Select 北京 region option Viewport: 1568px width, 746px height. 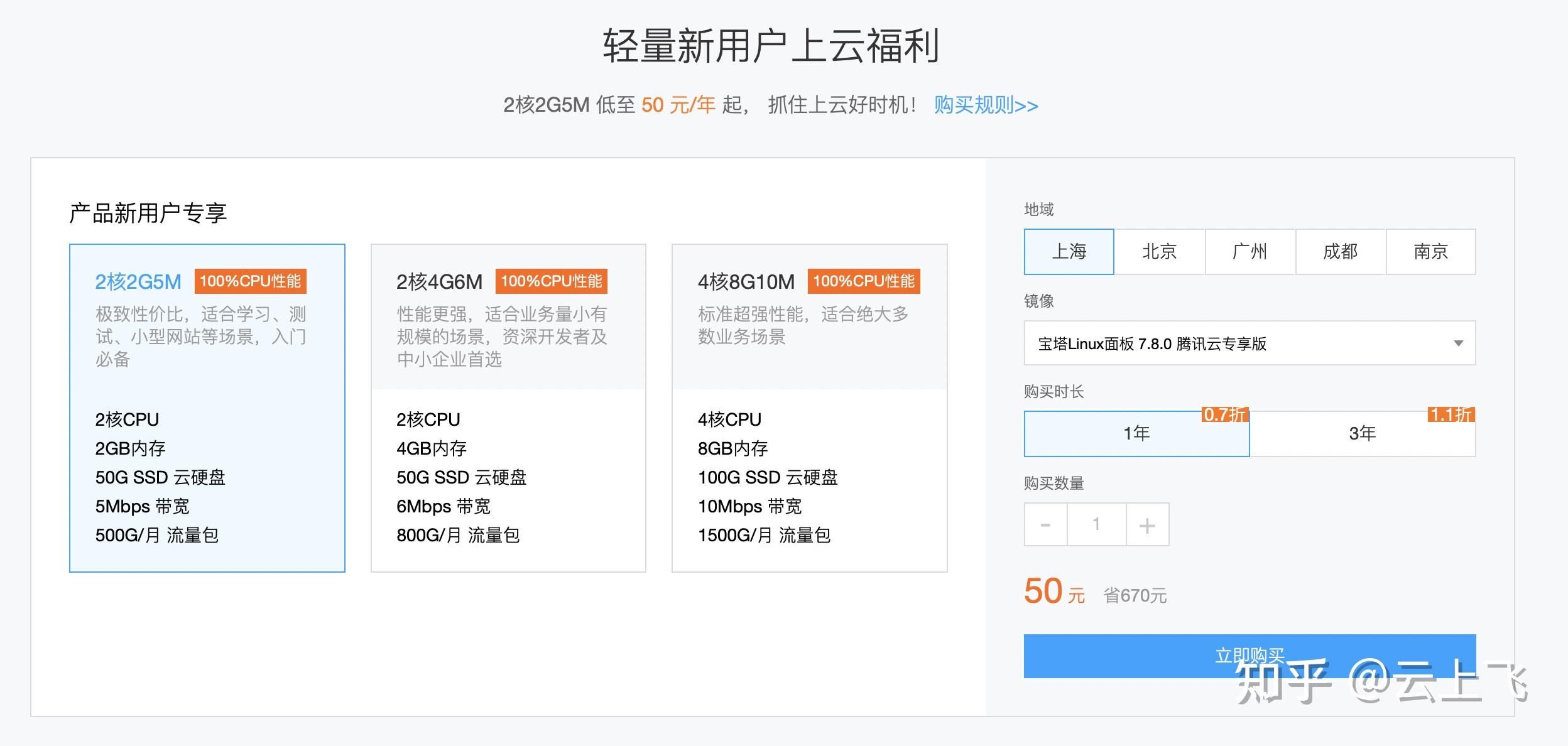click(x=1159, y=252)
